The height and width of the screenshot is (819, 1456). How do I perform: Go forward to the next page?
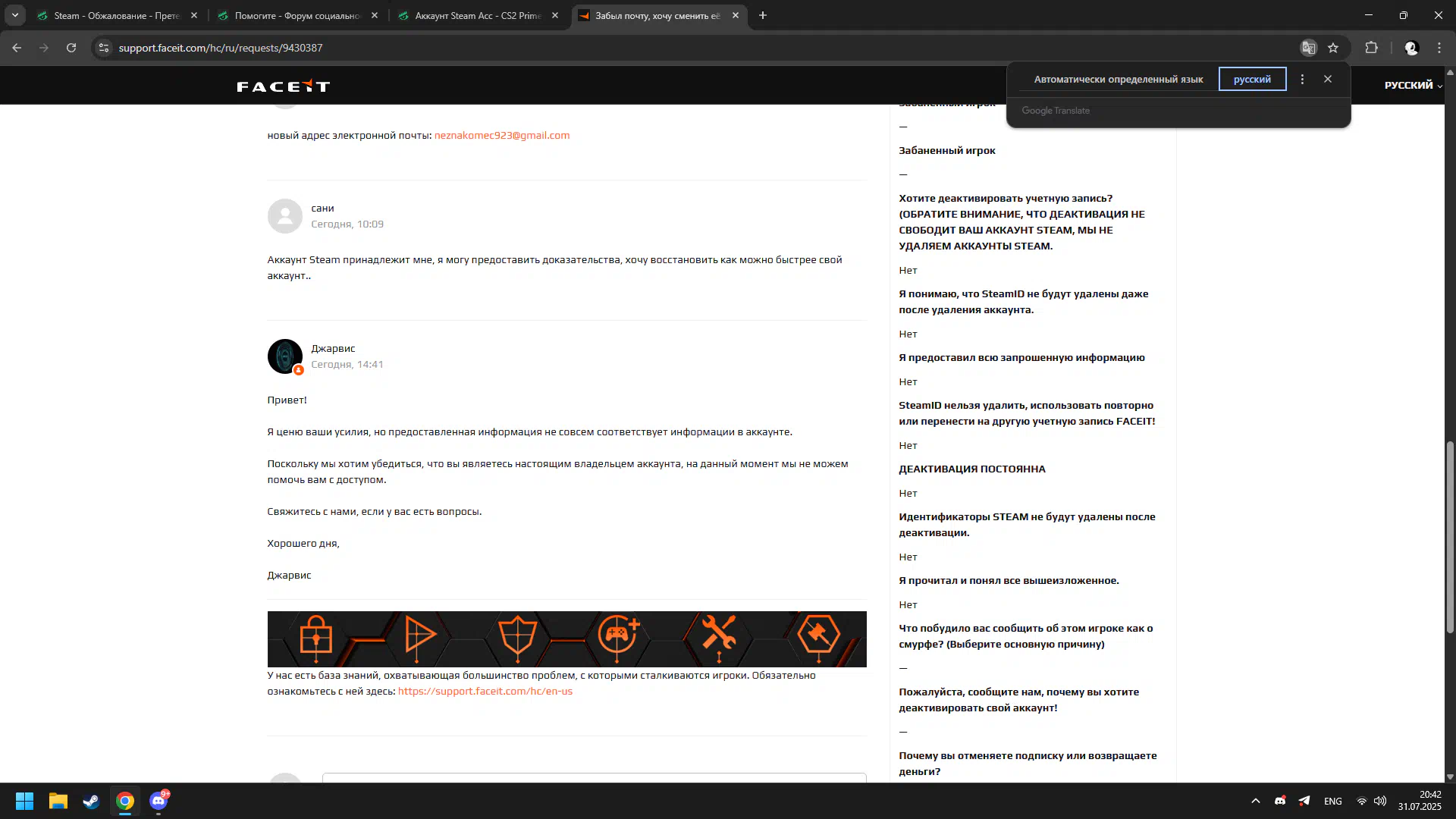coord(44,48)
